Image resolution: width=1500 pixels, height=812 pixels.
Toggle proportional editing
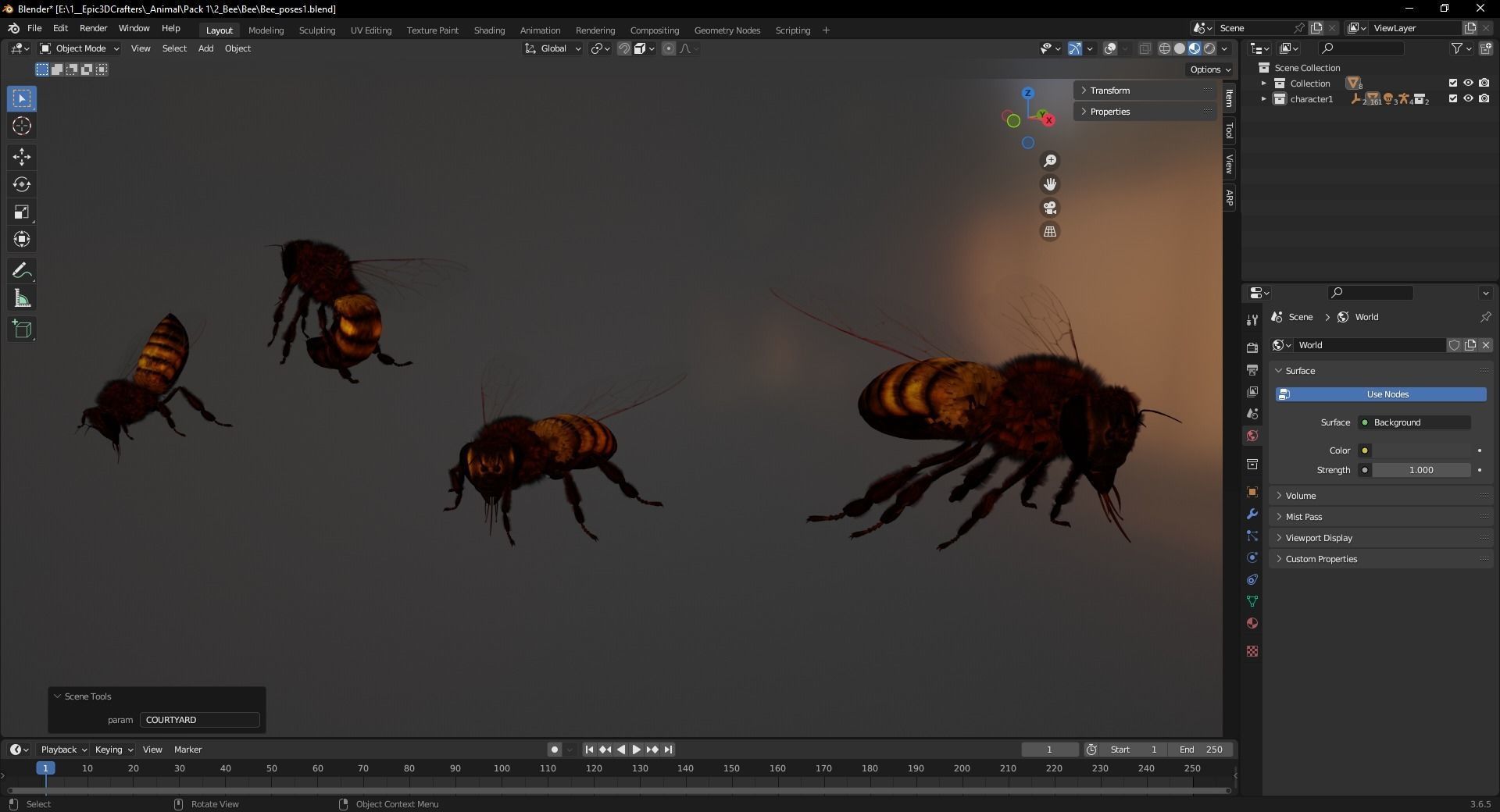669,48
